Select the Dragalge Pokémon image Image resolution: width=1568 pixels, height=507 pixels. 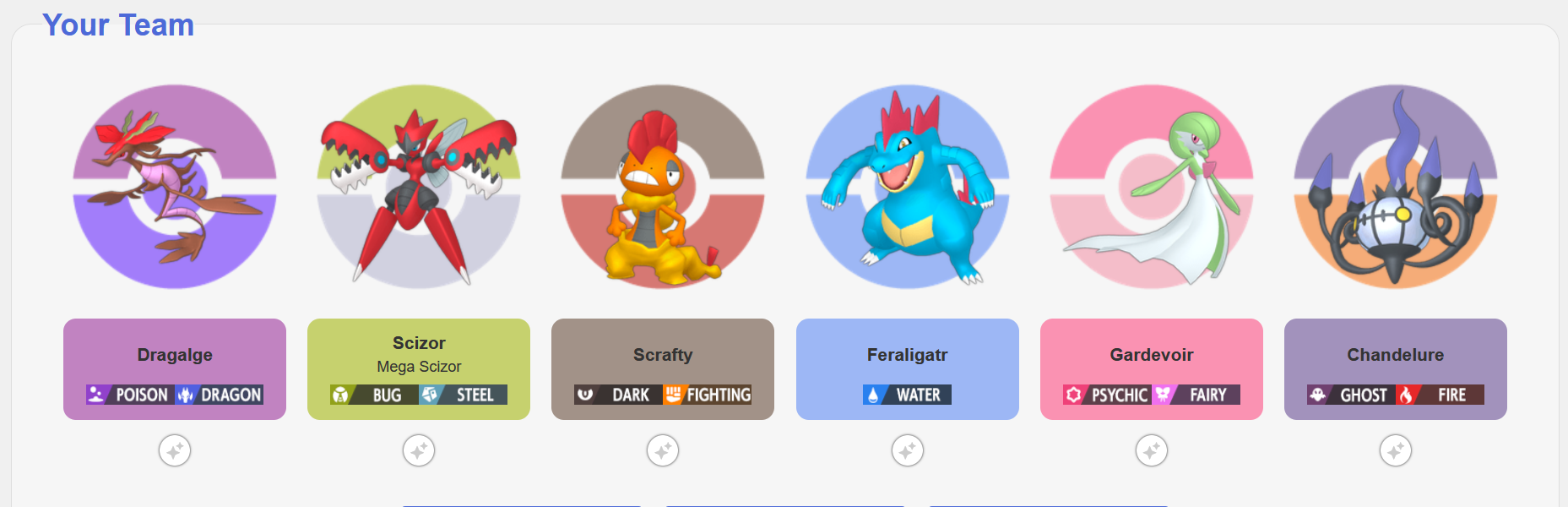tap(175, 187)
